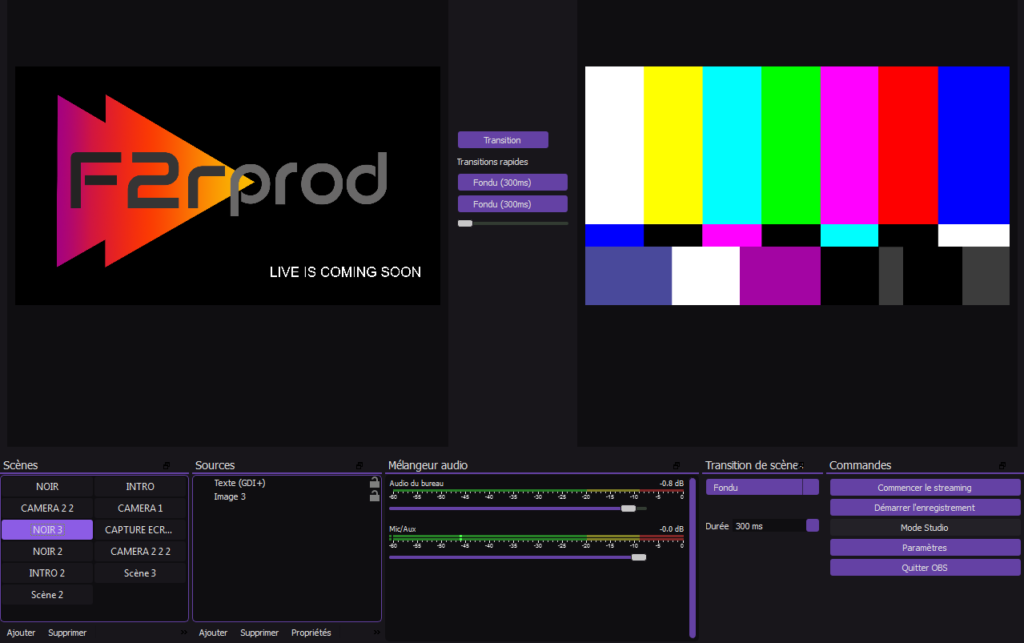Click Démarrer l'enregistrement
The width and height of the screenshot is (1024, 643).
[x=924, y=507]
